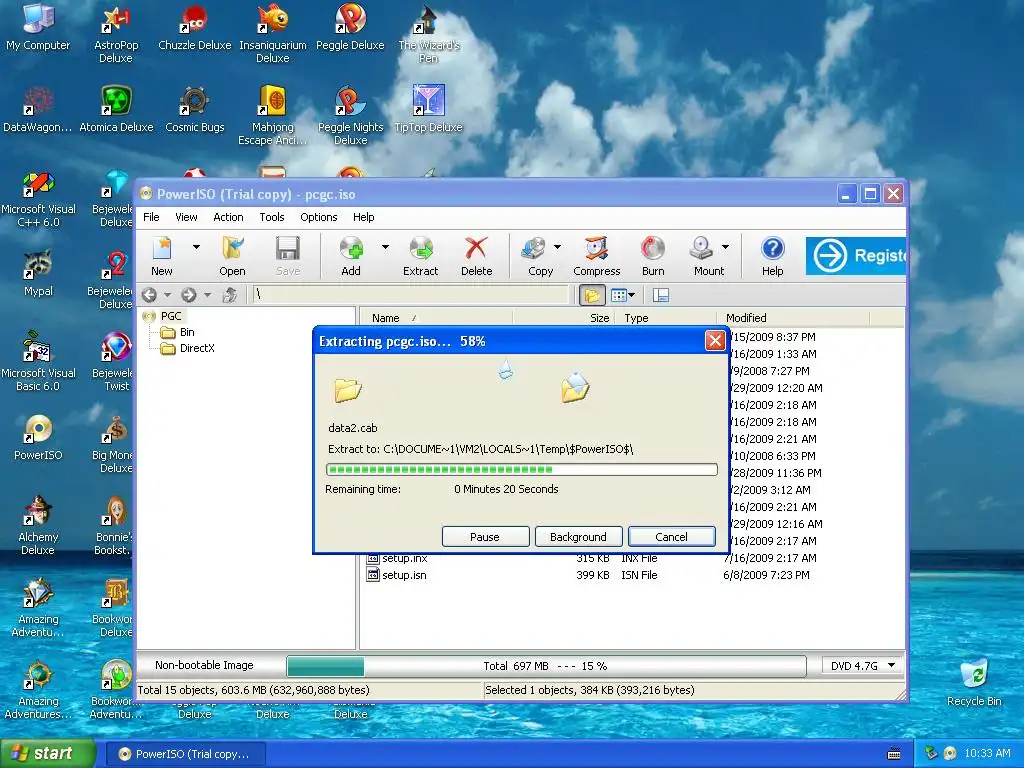Screen dimensions: 1024x768
Task: Click the Register banner button
Action: click(856, 255)
